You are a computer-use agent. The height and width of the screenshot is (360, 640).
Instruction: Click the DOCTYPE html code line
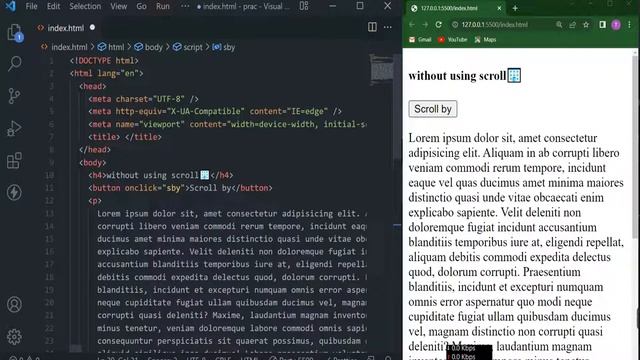(x=104, y=60)
